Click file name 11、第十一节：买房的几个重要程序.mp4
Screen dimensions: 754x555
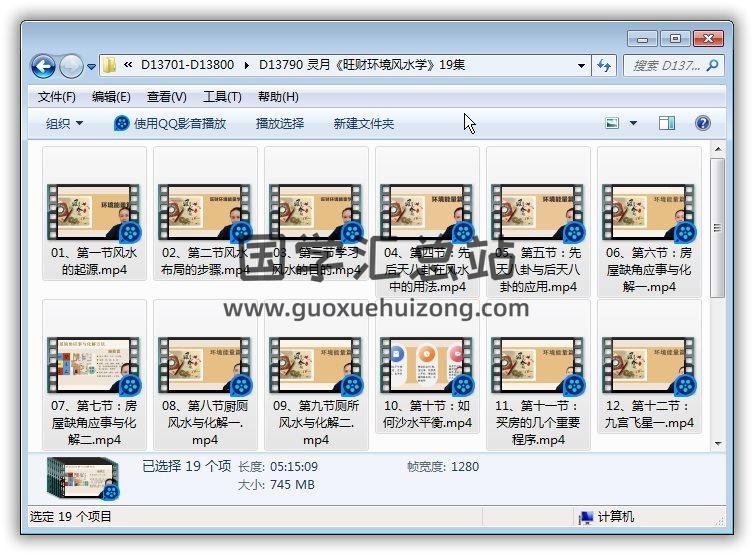click(538, 423)
